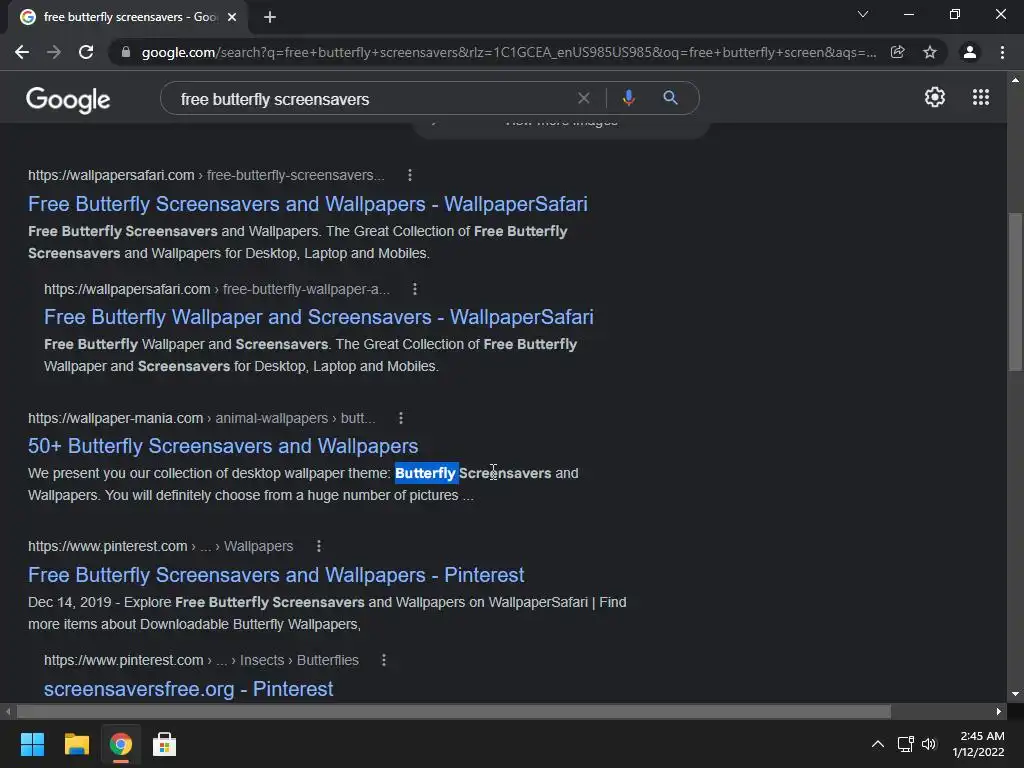Click the pinterest.com Insects Butterflies breadcrumb

coord(201,660)
